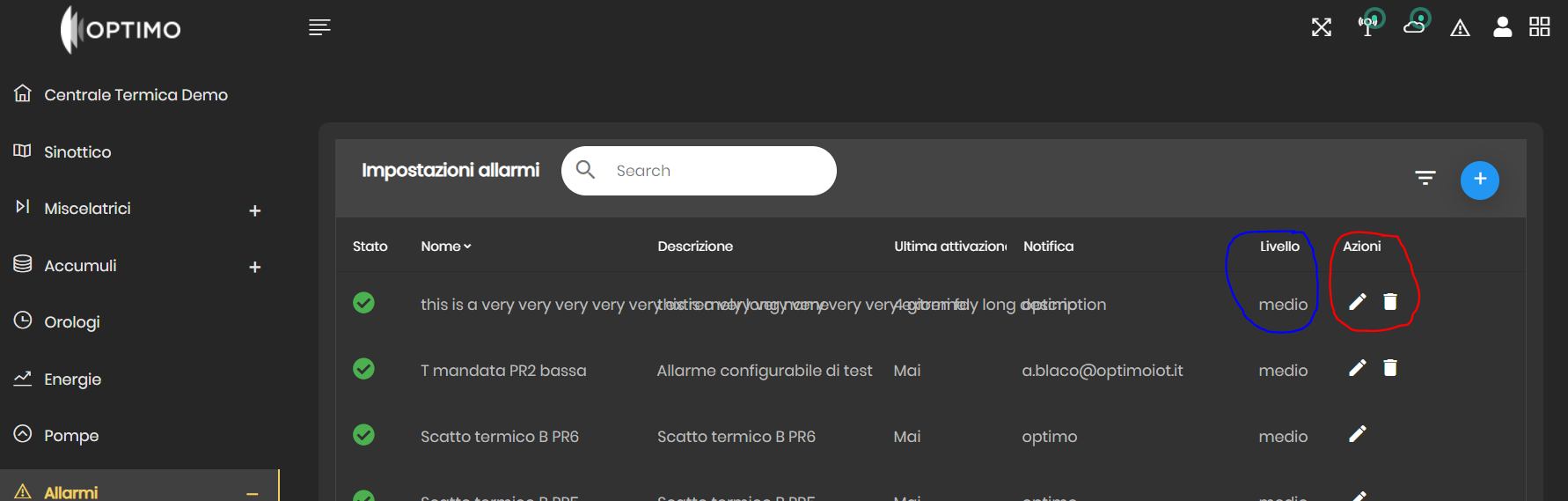Select the name T mandata PR2 bassa
This screenshot has width=1568, height=501.
pos(503,371)
